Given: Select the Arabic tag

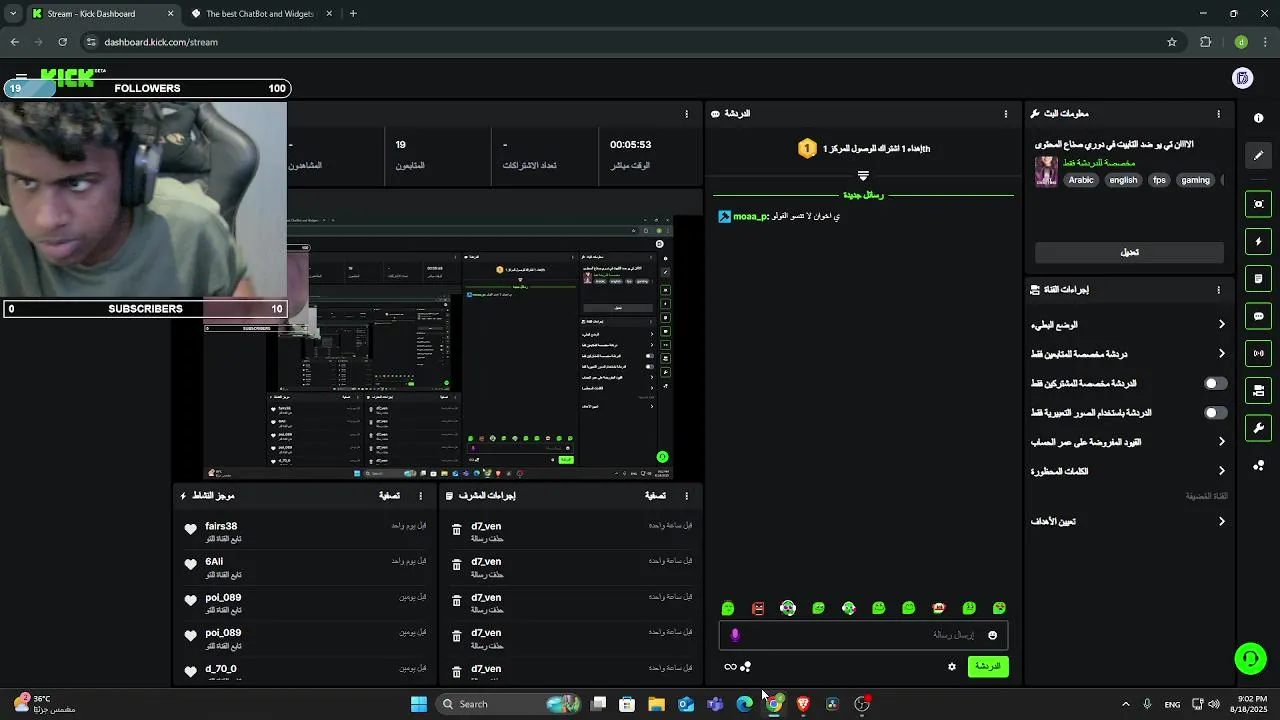Looking at the screenshot, I should point(1081,180).
